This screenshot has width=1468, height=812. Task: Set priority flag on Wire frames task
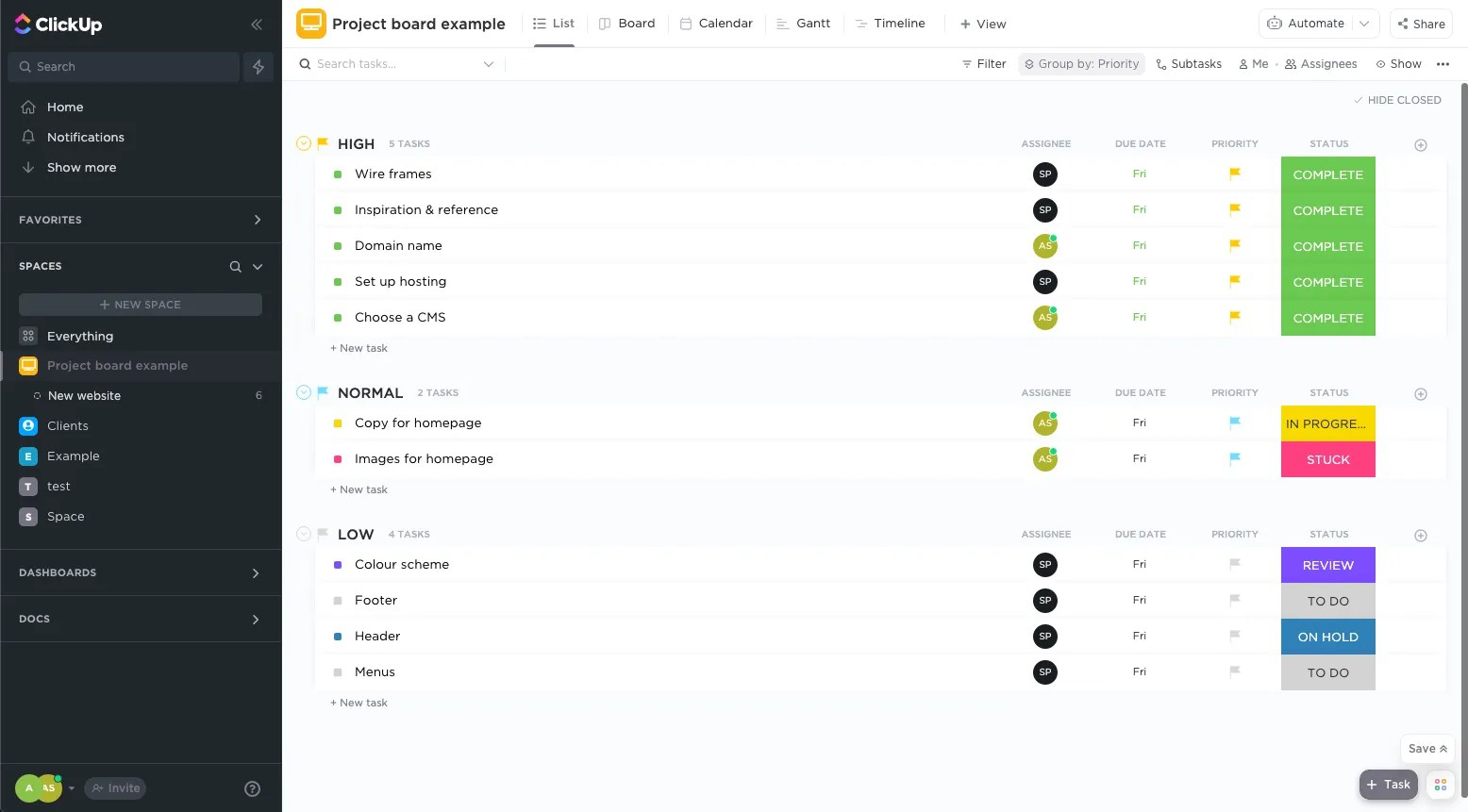point(1234,174)
